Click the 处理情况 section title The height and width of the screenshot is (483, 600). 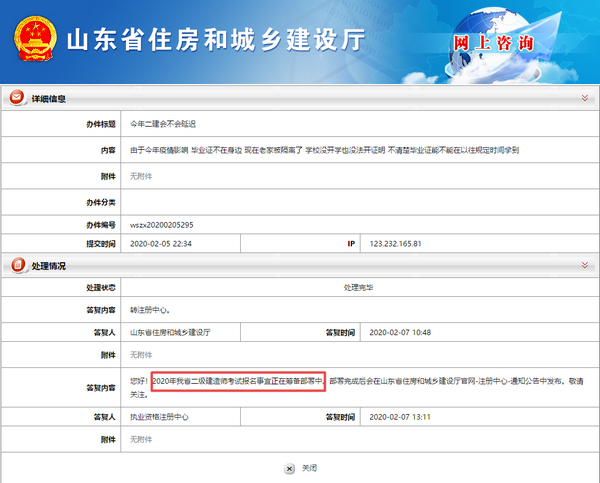click(x=48, y=265)
